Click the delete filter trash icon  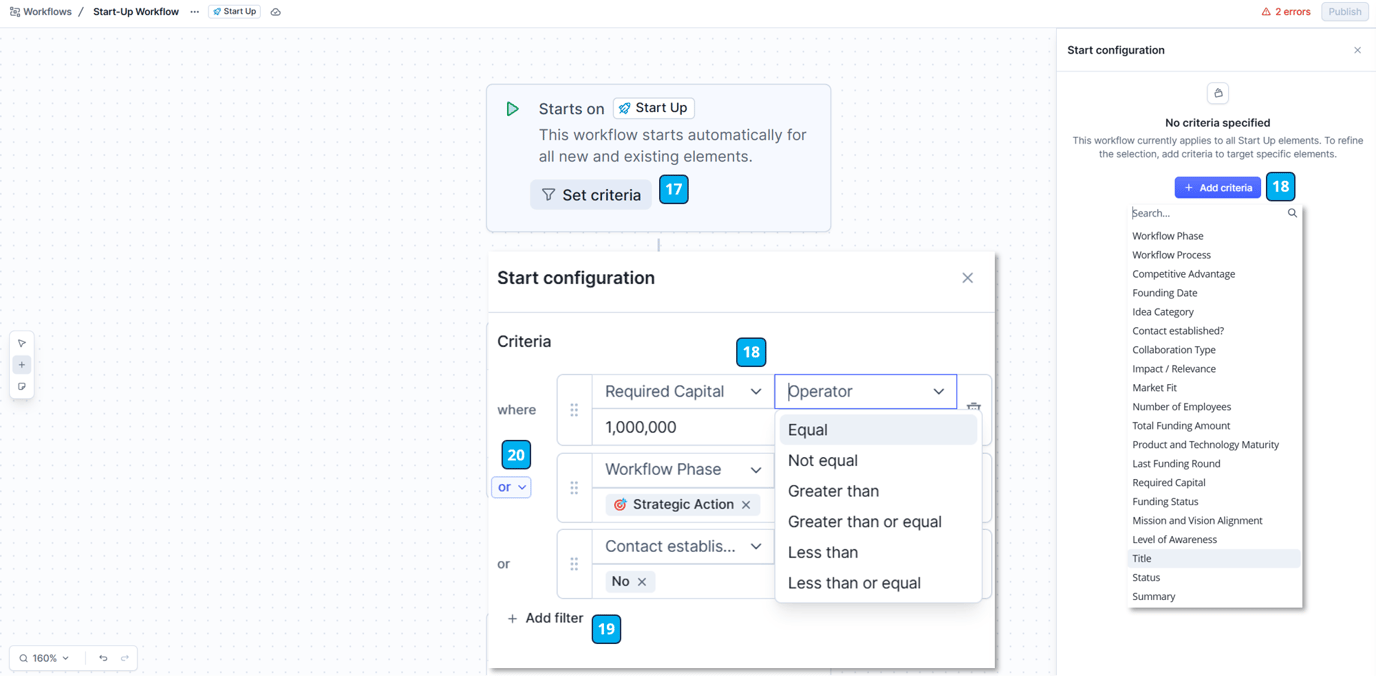pyautogui.click(x=974, y=407)
